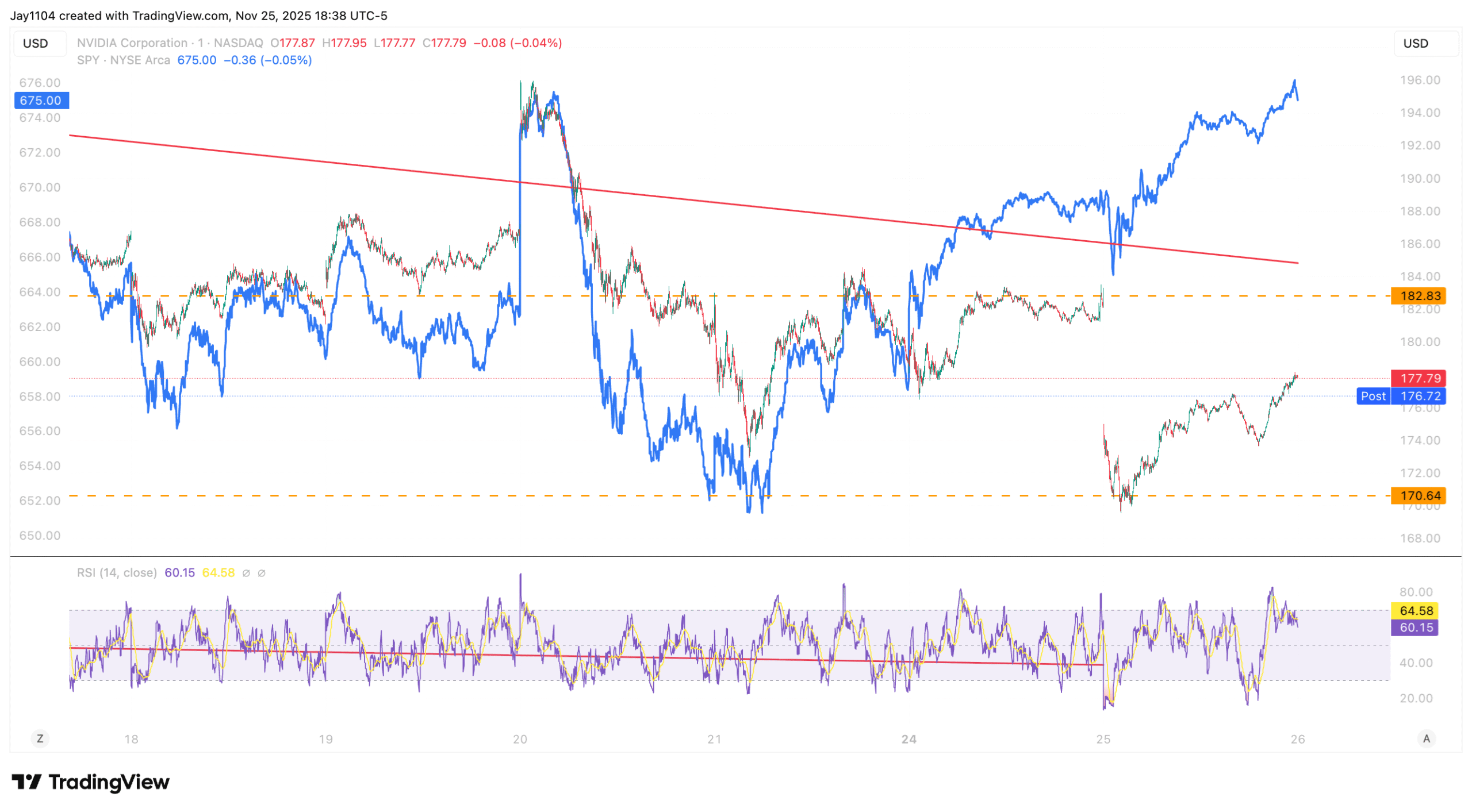Image resolution: width=1472 pixels, height=812 pixels.
Task: Click the blue 675.00 SPY price label
Action: point(41,101)
